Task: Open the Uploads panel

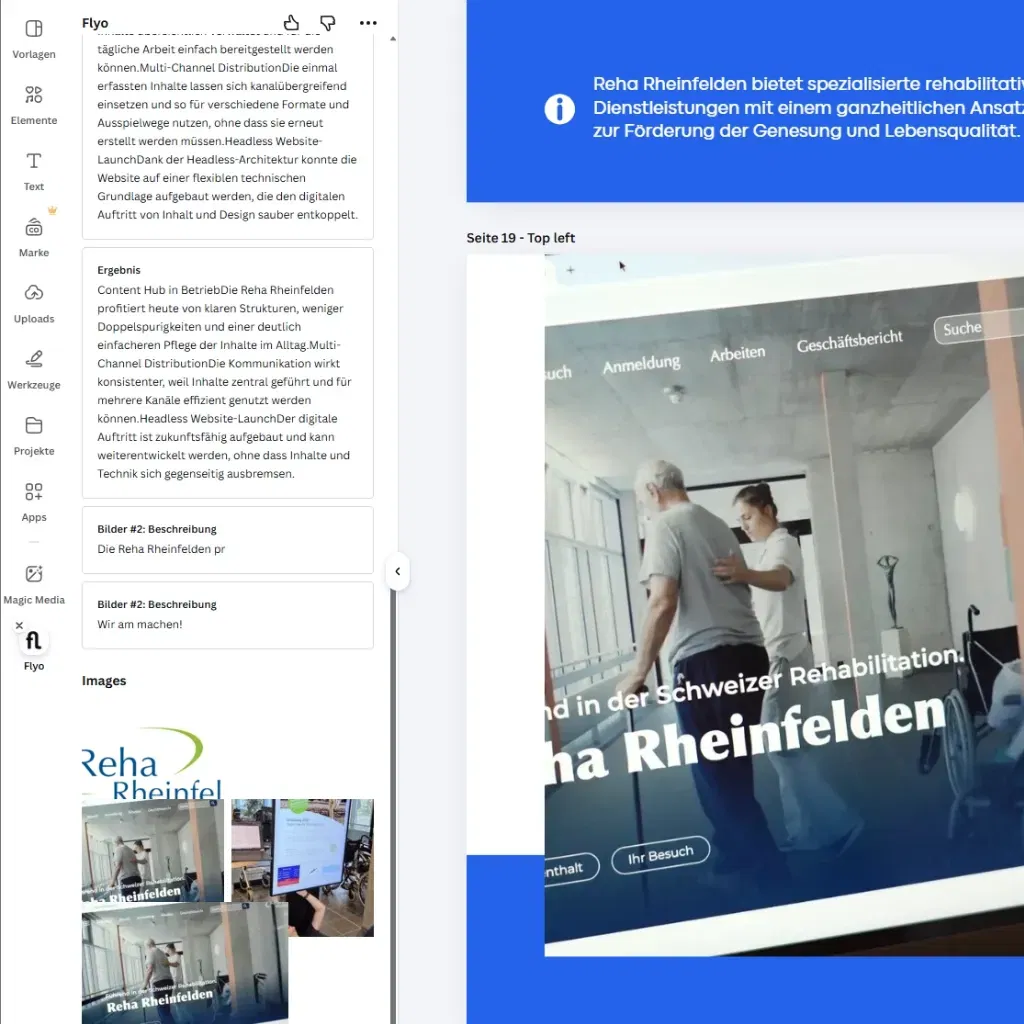Action: click(34, 303)
